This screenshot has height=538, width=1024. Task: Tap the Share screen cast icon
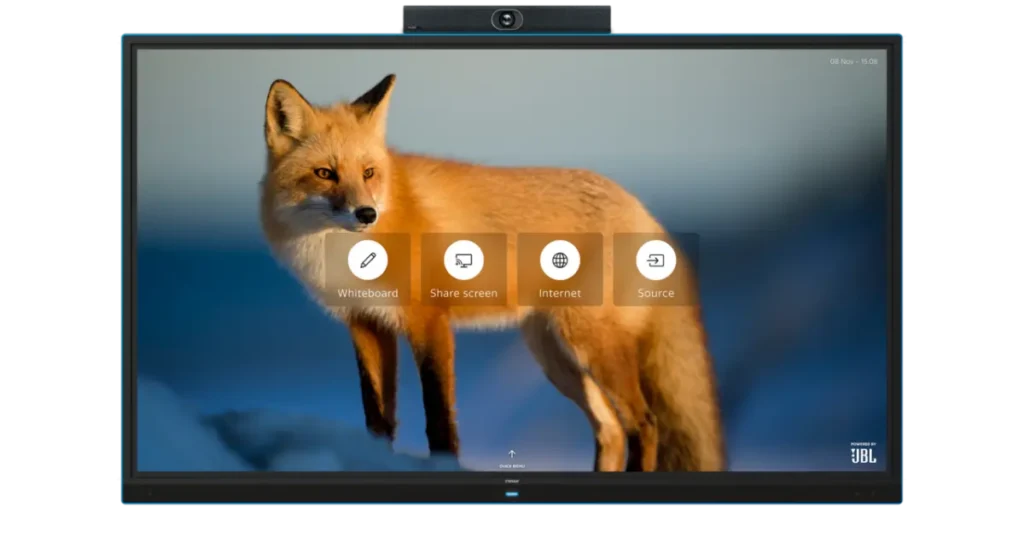pyautogui.click(x=464, y=260)
